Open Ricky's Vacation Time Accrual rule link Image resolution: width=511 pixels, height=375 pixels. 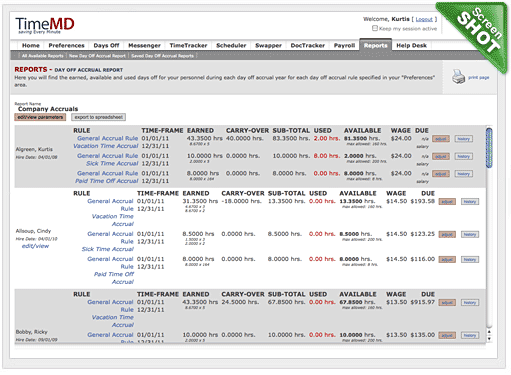coord(113,321)
